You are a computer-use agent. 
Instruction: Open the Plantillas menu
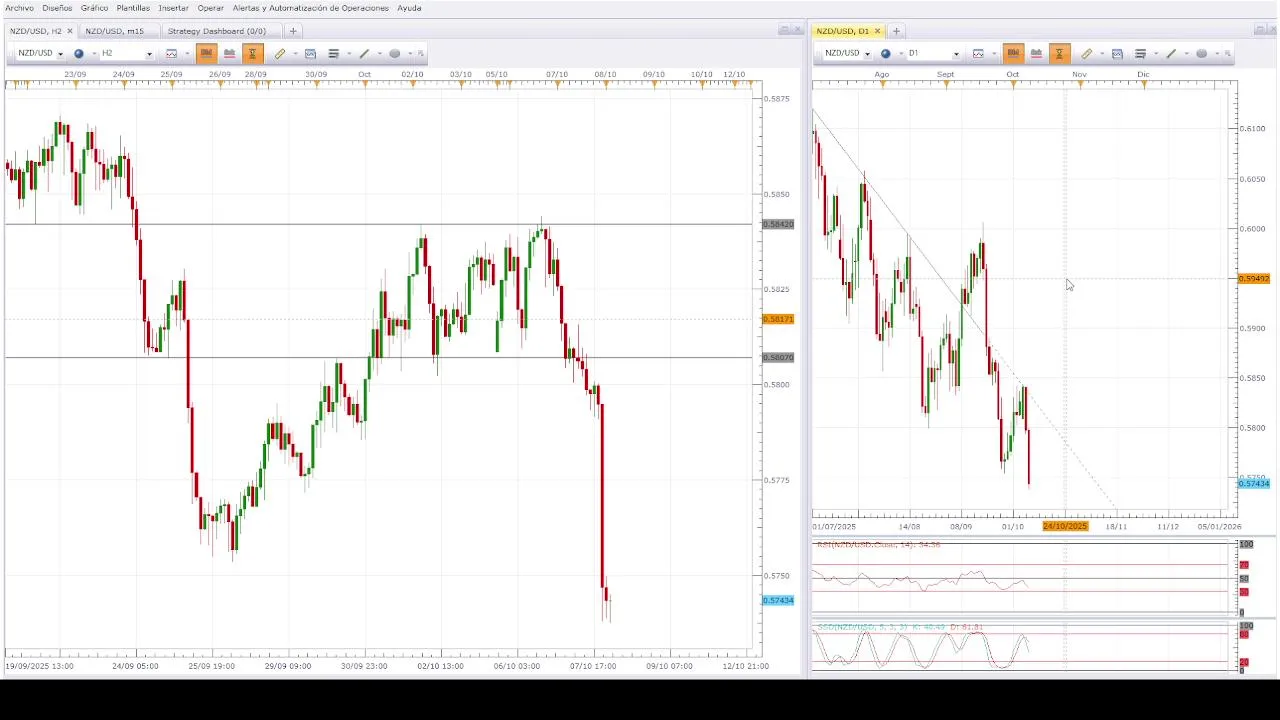133,8
